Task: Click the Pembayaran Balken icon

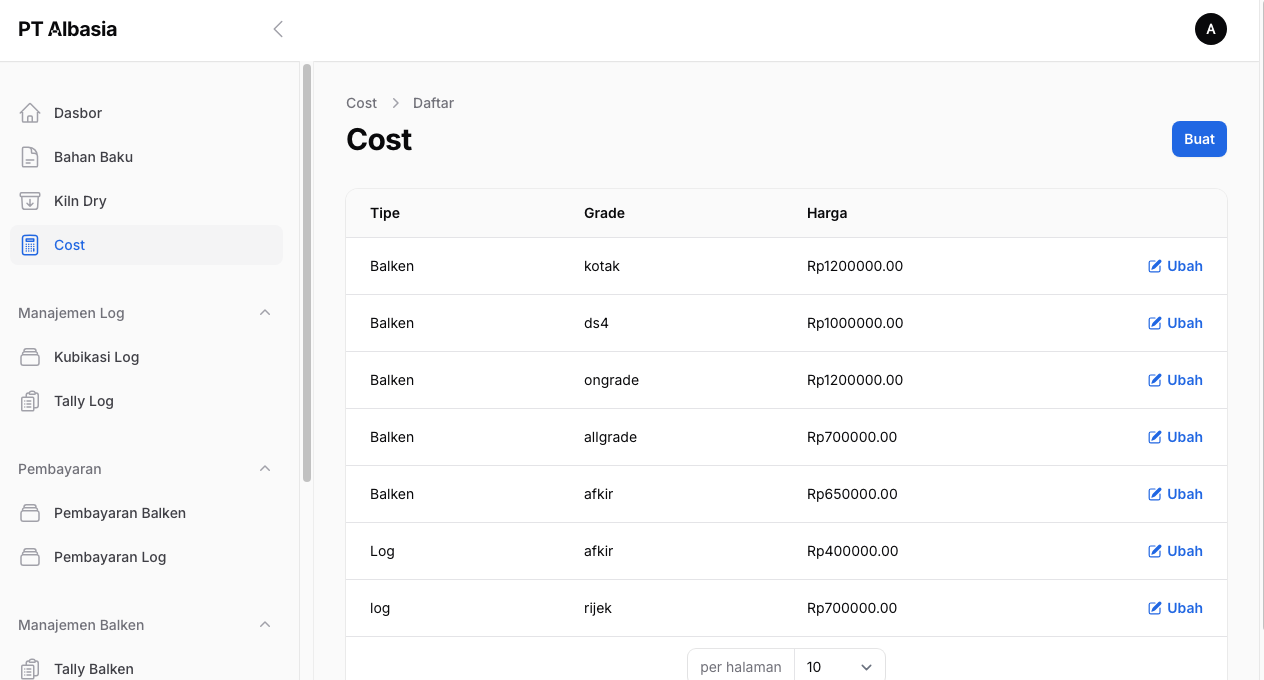Action: tap(30, 513)
